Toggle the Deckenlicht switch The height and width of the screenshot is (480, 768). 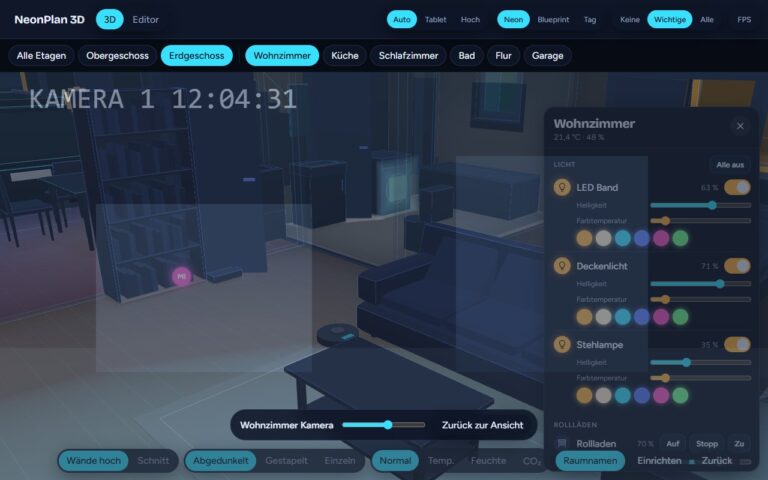point(737,265)
